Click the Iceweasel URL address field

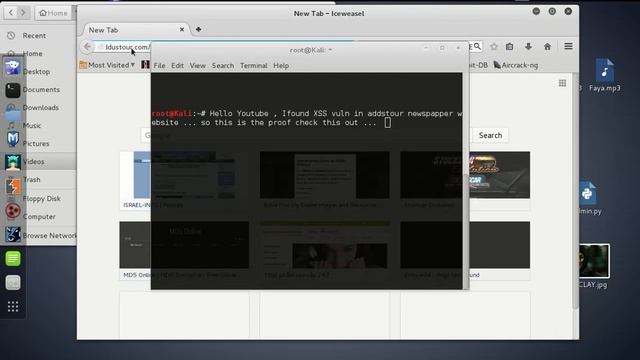pyautogui.click(x=123, y=47)
